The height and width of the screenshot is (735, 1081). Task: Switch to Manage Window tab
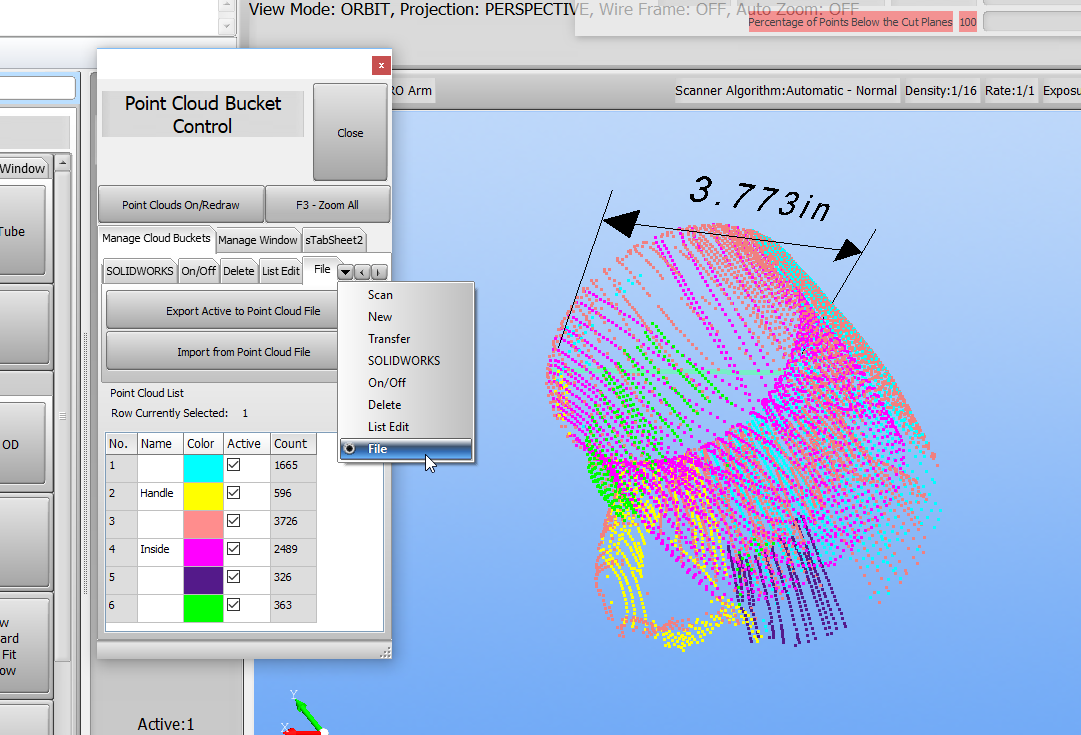[x=258, y=240]
